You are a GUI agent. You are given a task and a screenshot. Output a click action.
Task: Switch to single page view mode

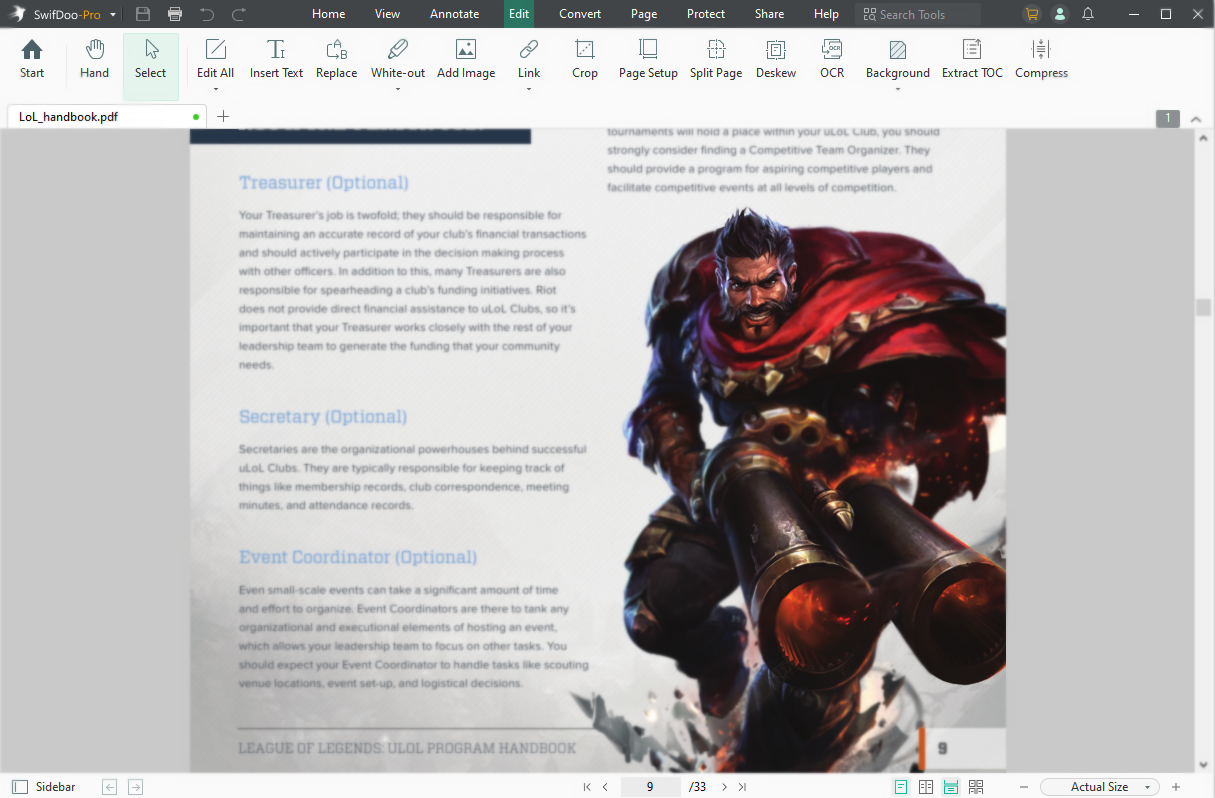click(901, 787)
